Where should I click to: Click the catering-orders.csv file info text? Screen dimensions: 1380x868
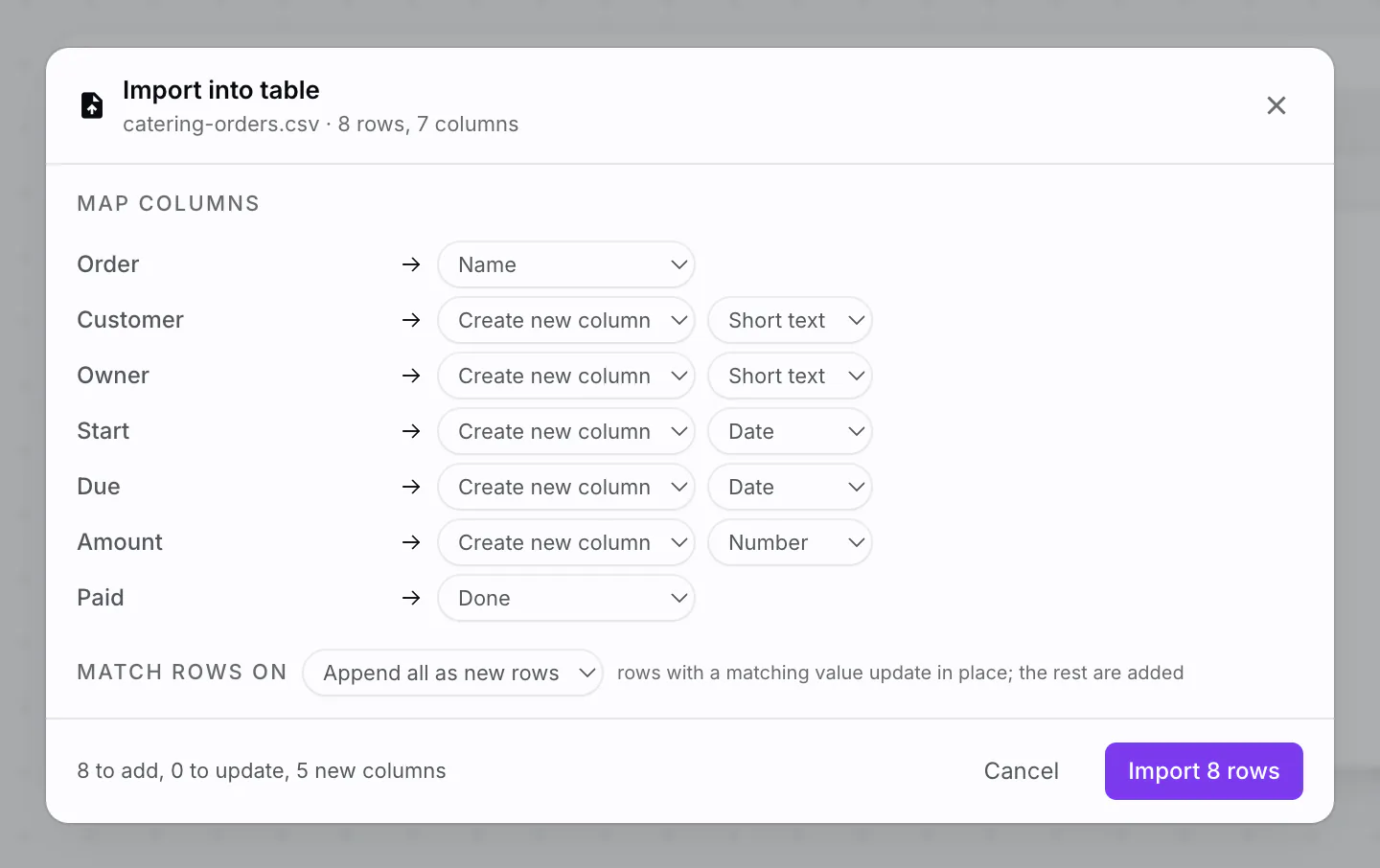320,125
